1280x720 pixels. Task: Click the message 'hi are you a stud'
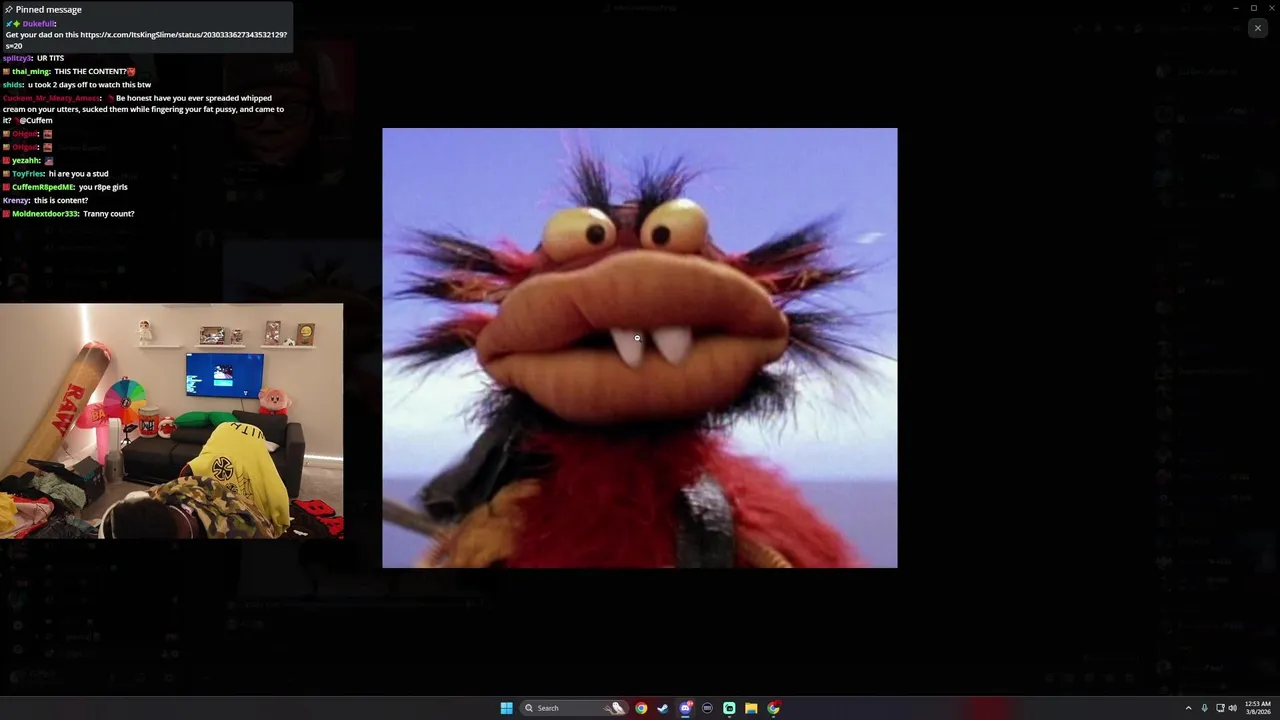tap(78, 174)
